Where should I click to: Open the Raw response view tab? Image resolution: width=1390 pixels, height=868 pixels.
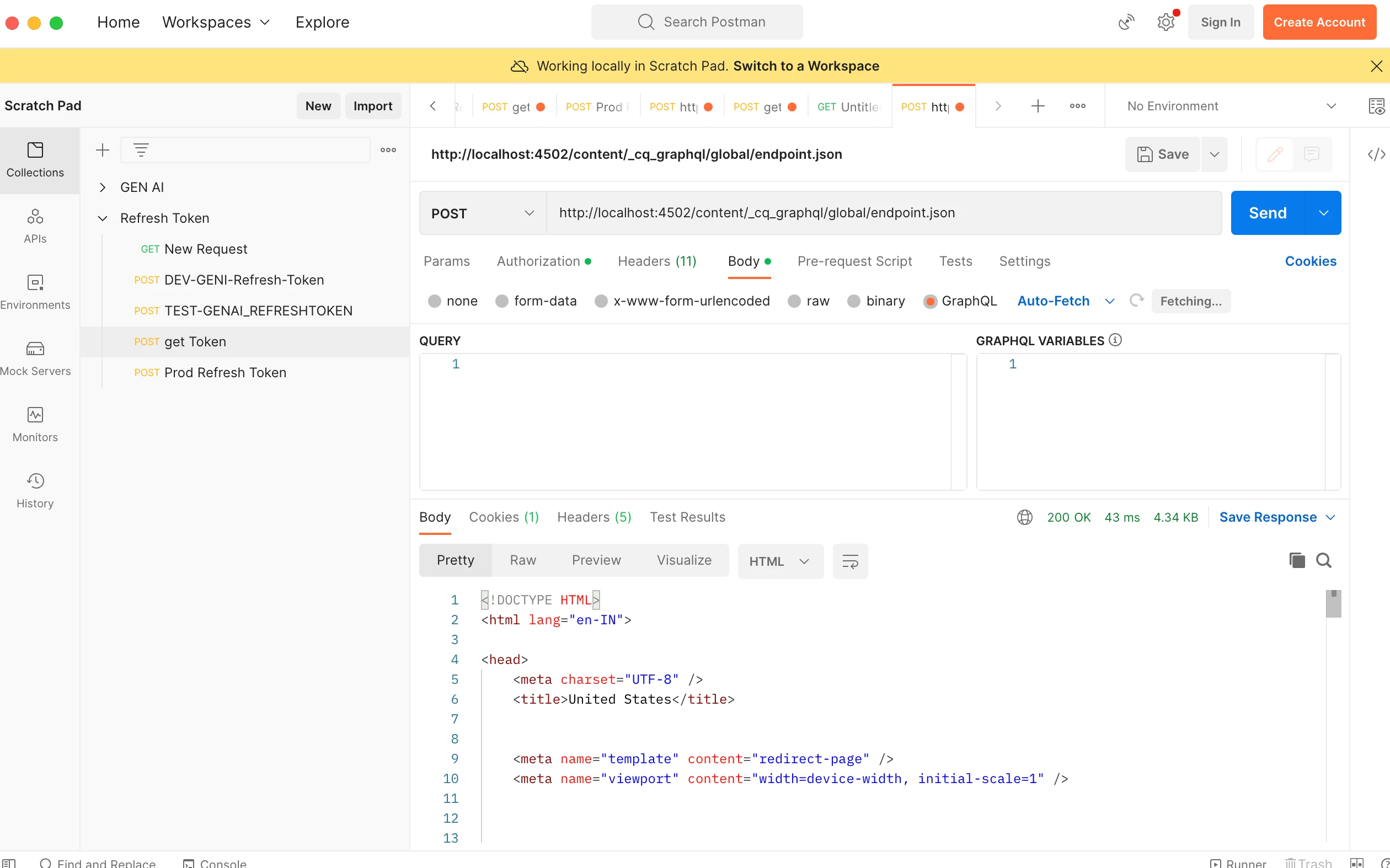tap(522, 560)
